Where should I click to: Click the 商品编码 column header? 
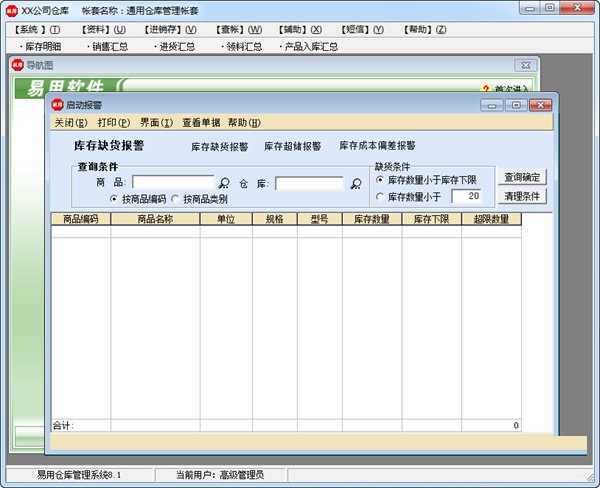pyautogui.click(x=81, y=219)
